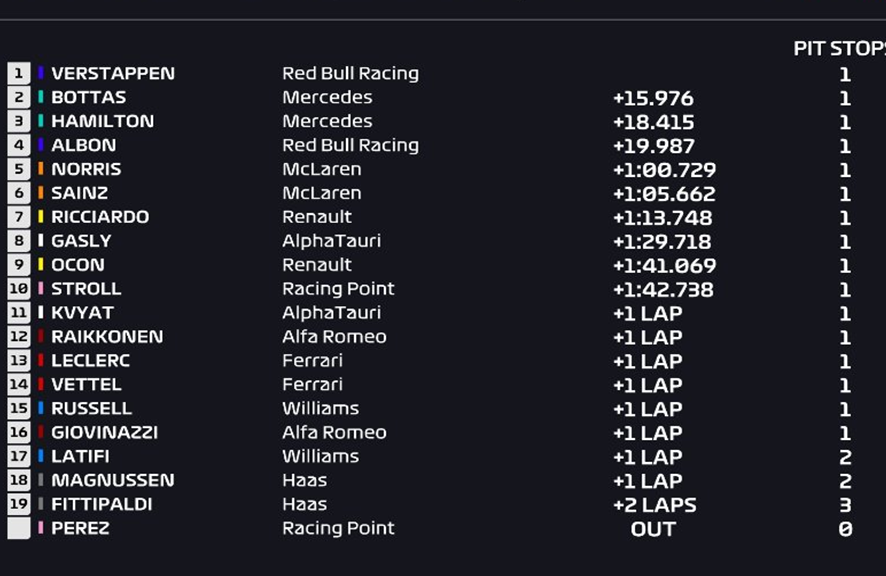Click position badge number 10

point(19,289)
